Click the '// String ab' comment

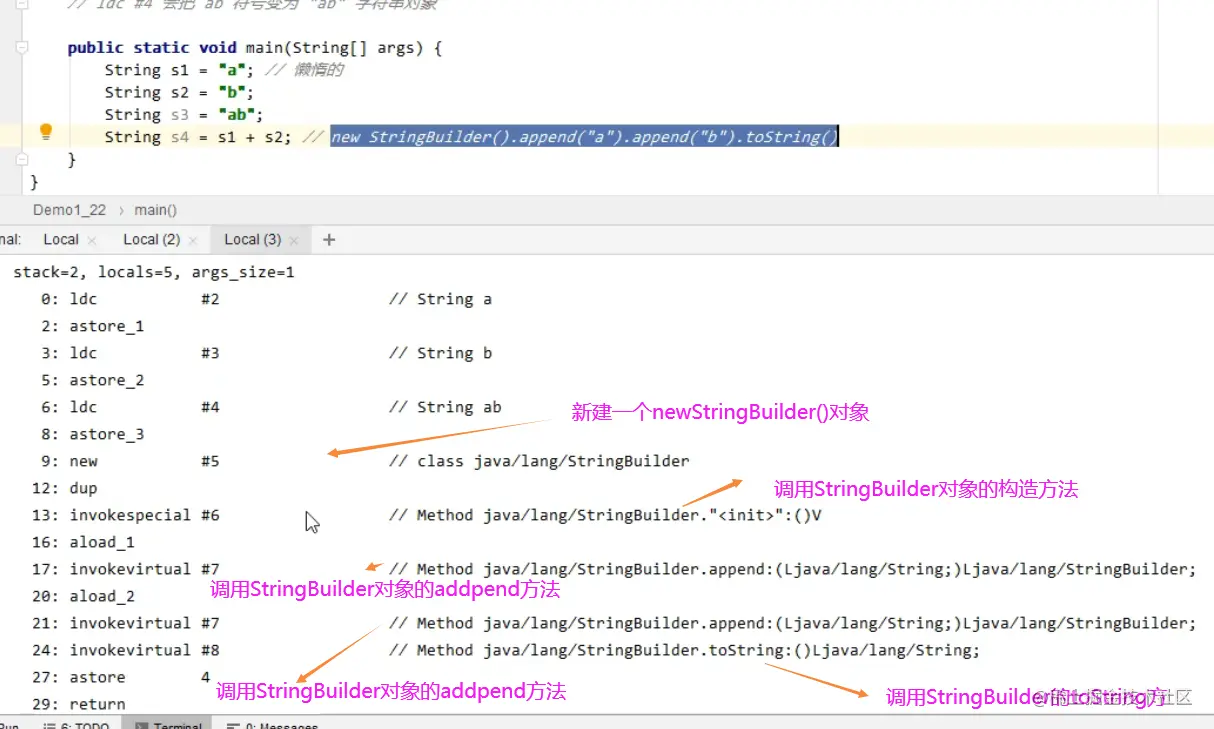[445, 407]
